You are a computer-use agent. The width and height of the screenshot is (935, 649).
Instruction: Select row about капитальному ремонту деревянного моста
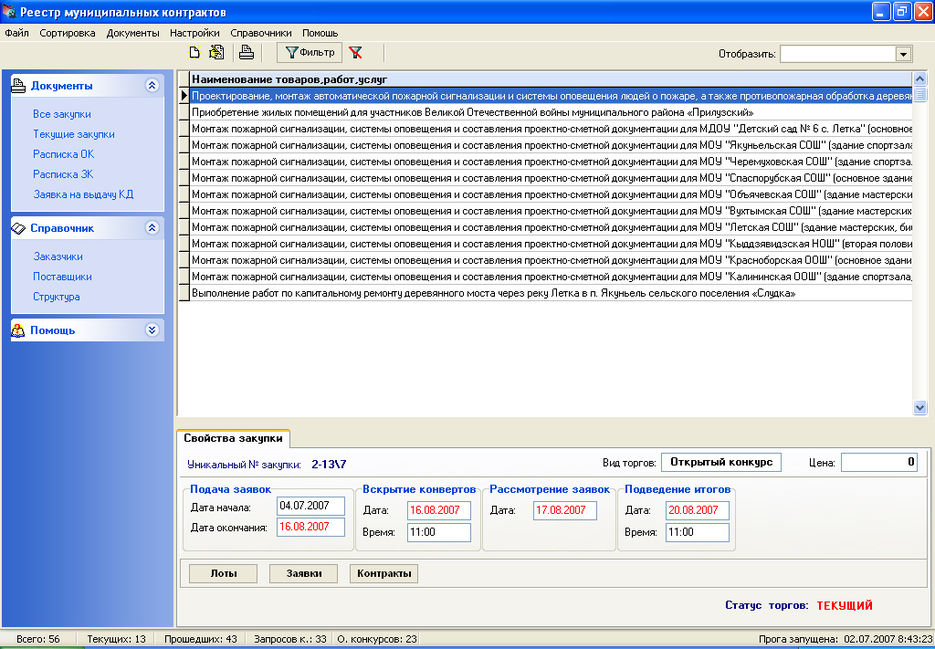[551, 293]
